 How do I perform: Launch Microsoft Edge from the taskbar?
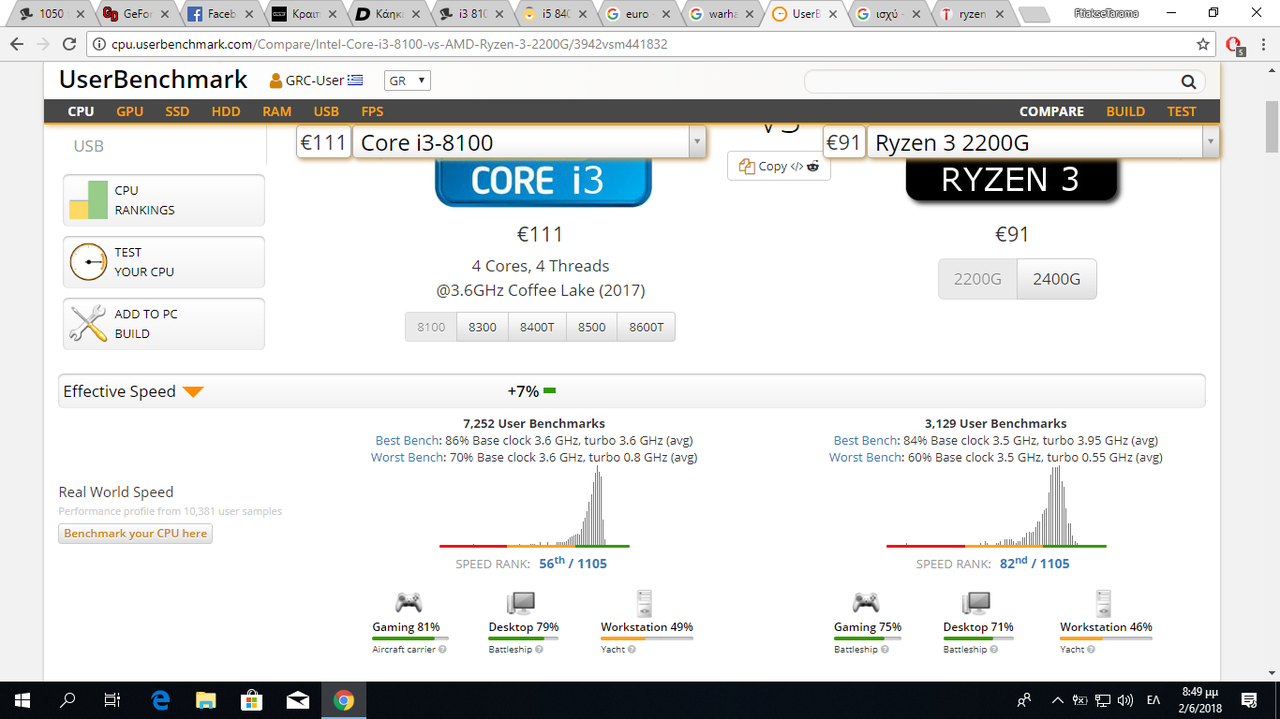click(x=160, y=700)
